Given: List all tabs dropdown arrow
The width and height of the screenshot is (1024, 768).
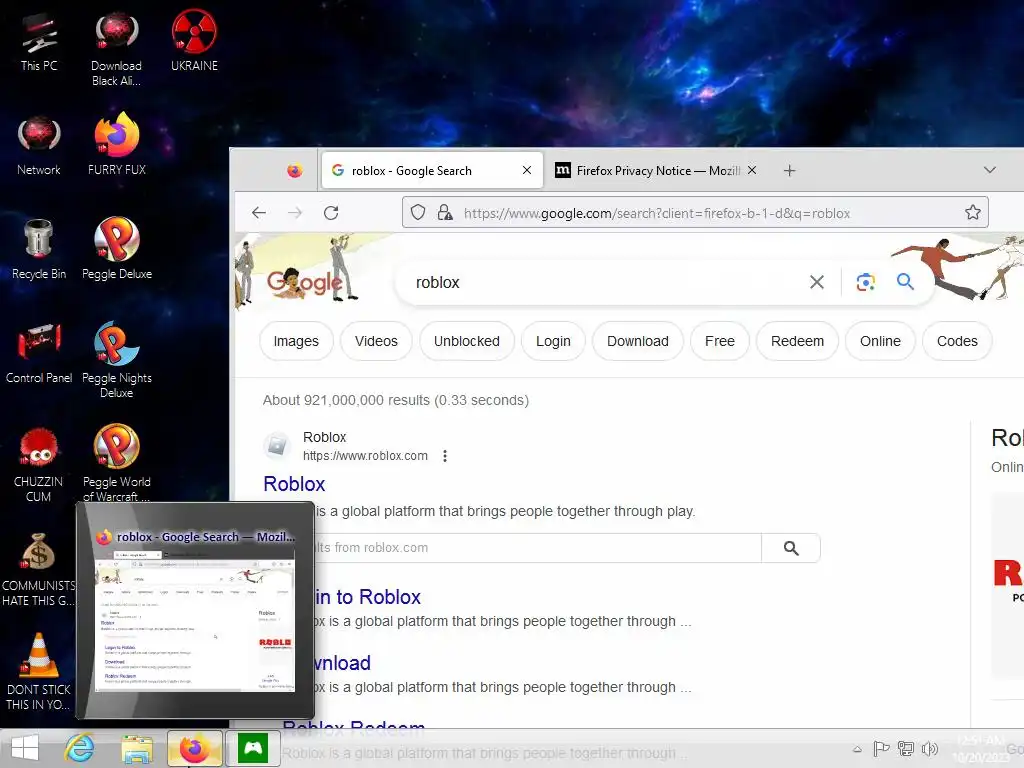Looking at the screenshot, I should pos(989,170).
